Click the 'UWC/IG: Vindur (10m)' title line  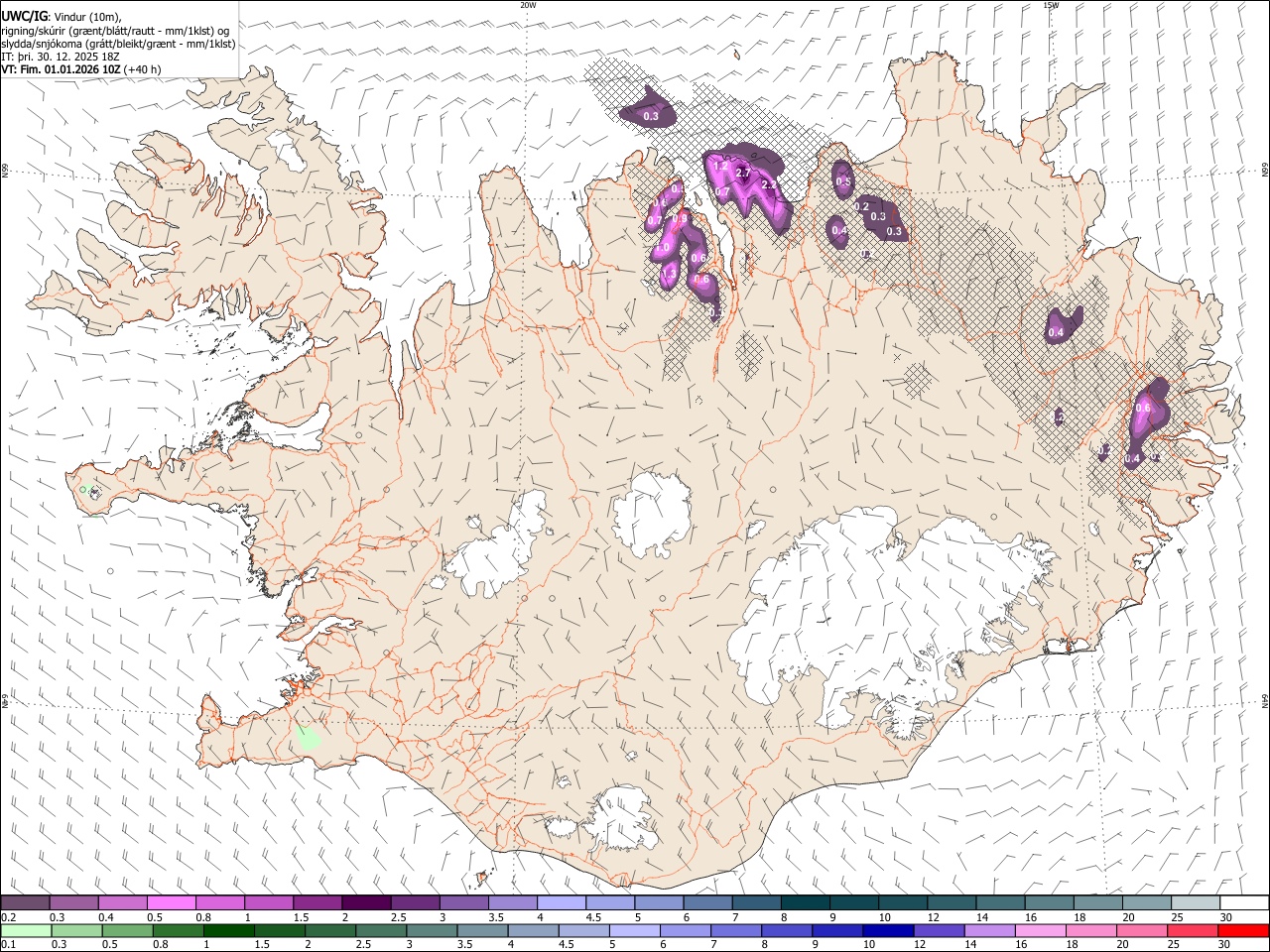click(62, 17)
